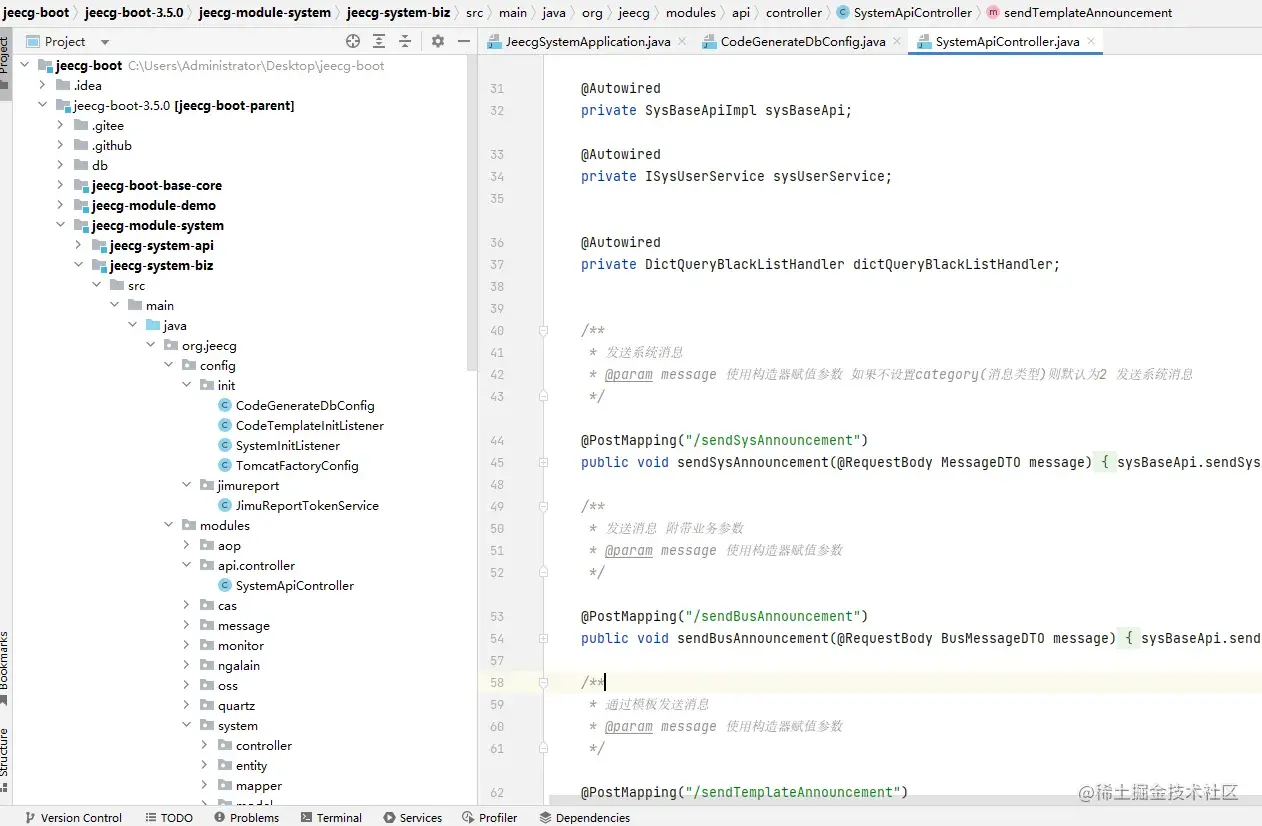
Task: Click module folder icon of jeecg-boot-base-core
Action: pos(81,185)
